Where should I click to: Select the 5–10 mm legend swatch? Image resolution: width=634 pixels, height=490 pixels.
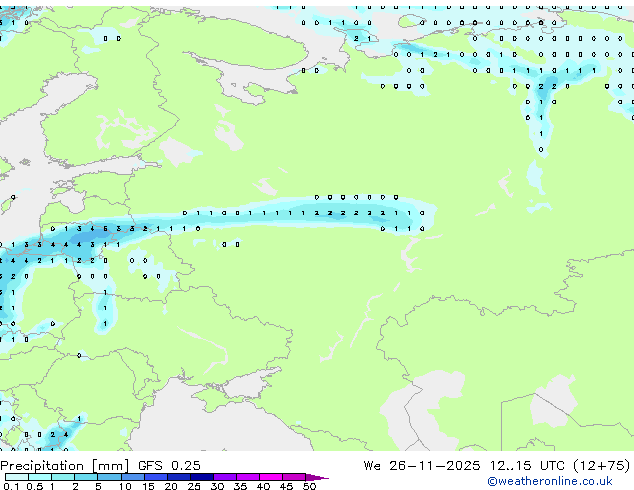pos(109,477)
